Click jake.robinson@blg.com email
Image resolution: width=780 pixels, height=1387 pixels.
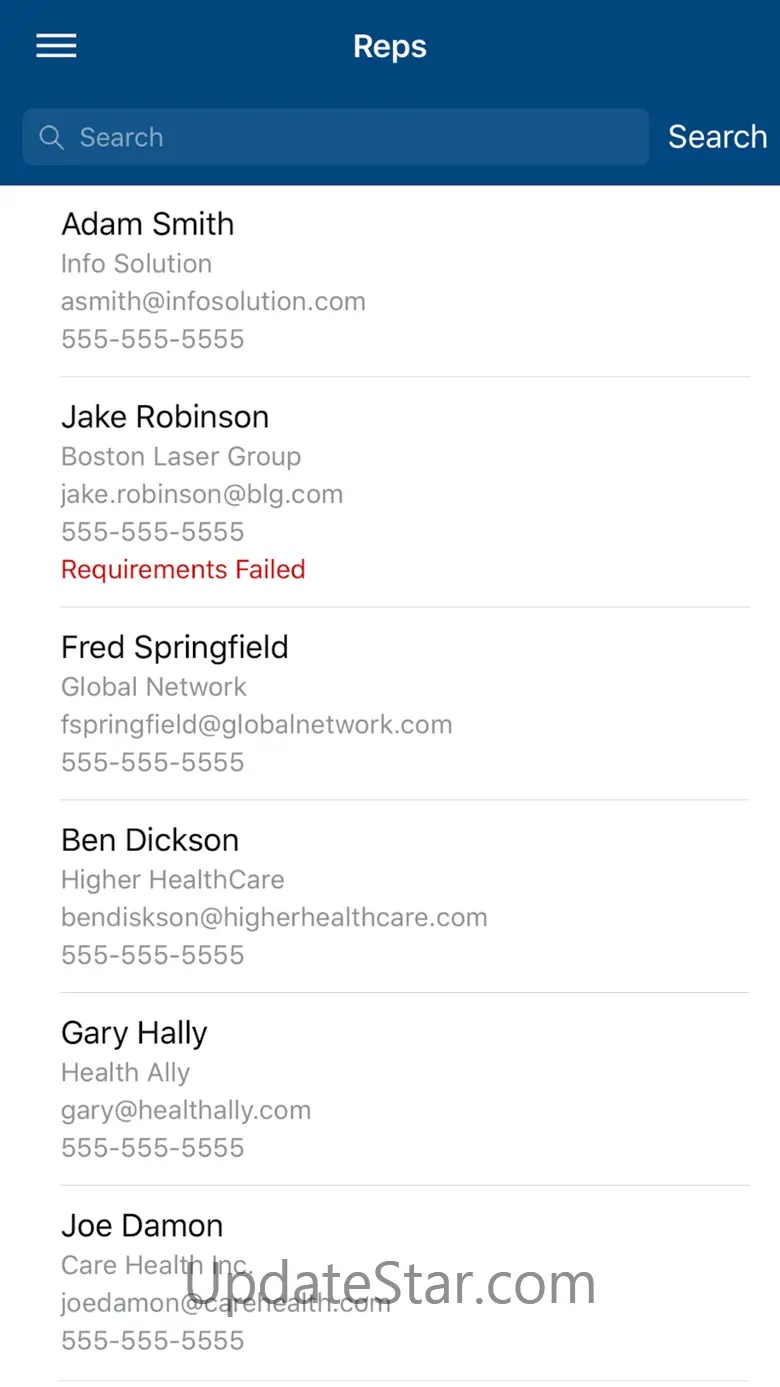(x=202, y=494)
